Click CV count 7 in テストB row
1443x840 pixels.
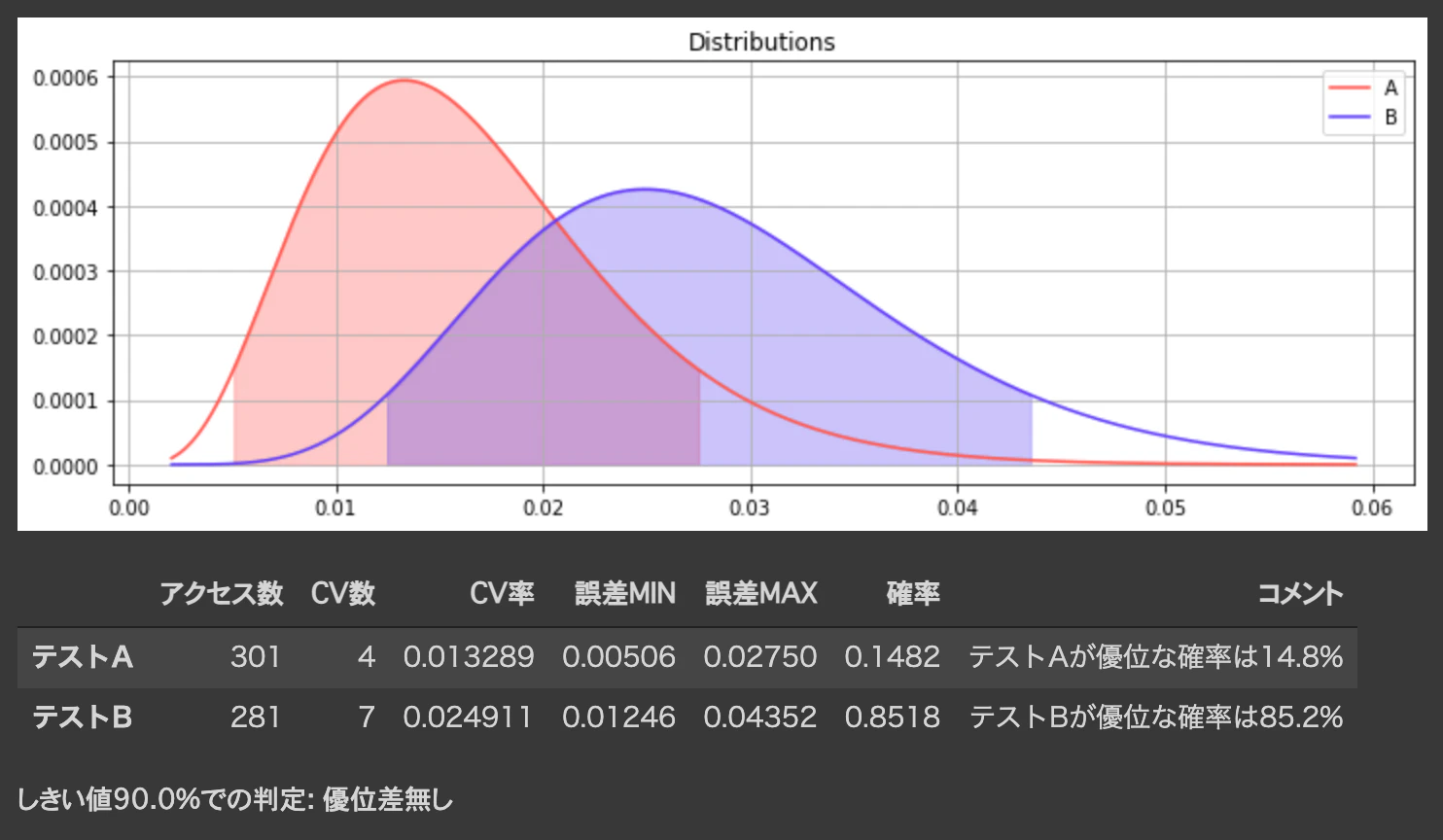[367, 717]
